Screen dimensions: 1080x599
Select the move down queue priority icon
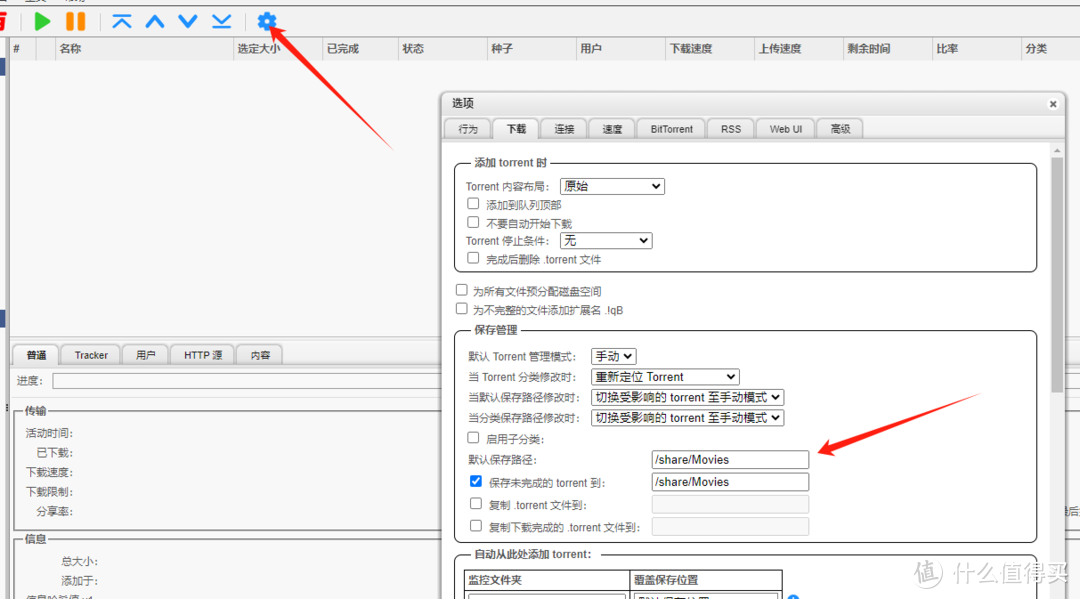[187, 21]
